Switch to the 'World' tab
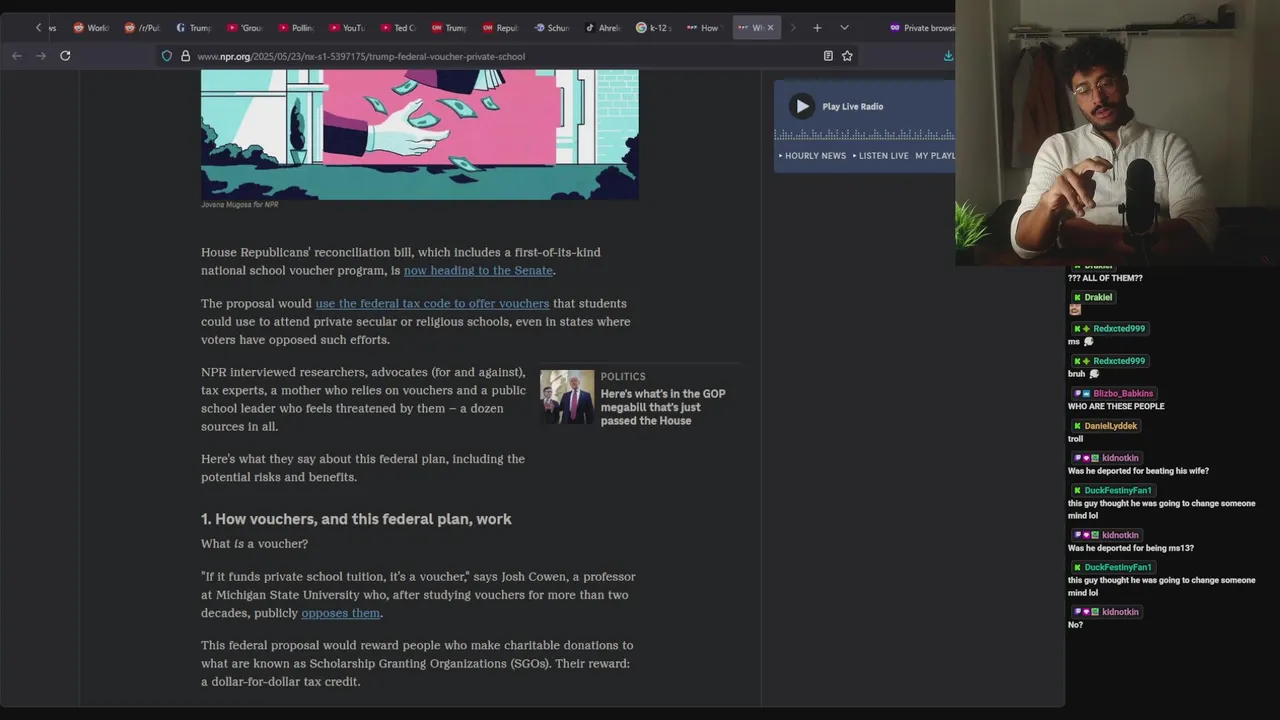 coord(91,28)
